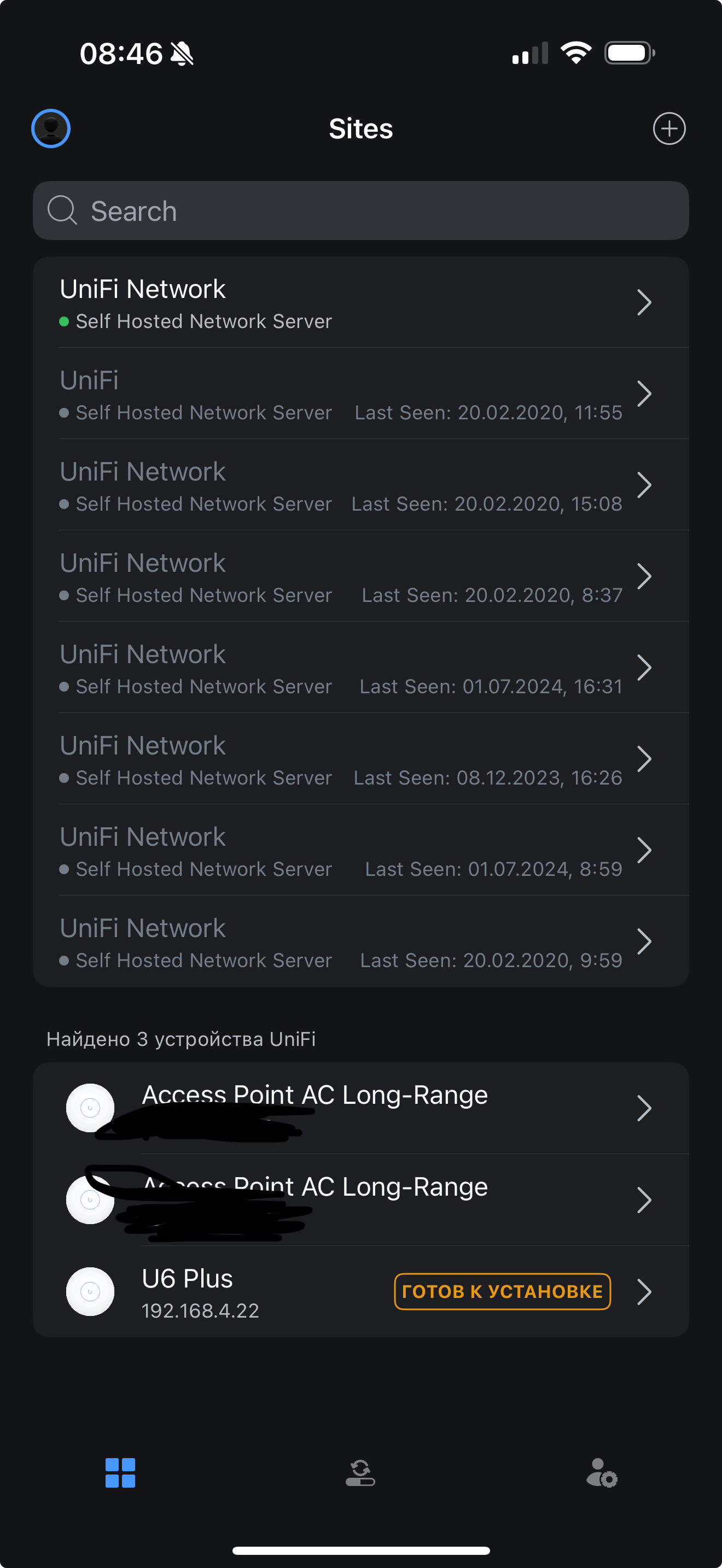722x1568 pixels.
Task: Tap the second Access Point AC Long-Range icon
Action: (90, 1199)
